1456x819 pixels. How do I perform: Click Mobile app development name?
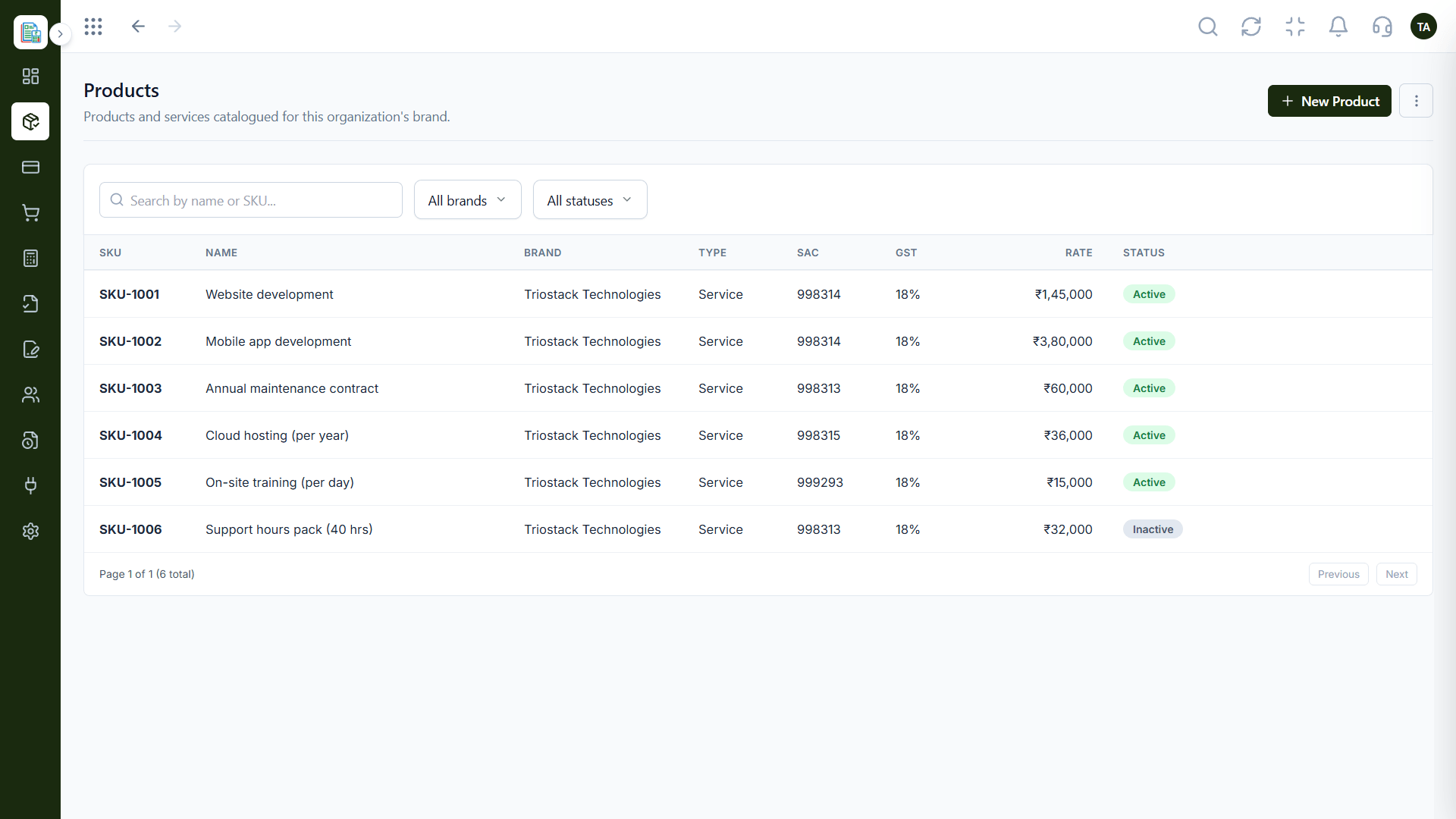(x=278, y=341)
